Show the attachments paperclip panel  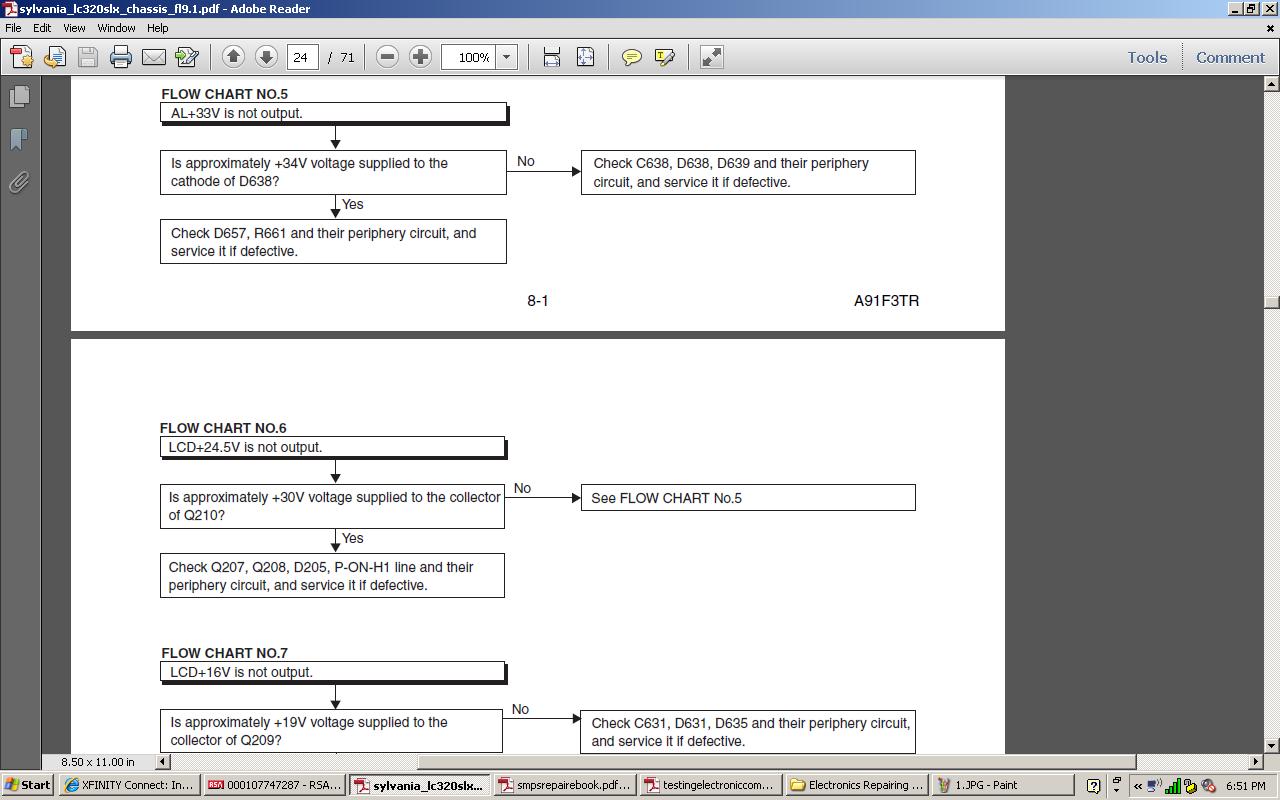19,182
